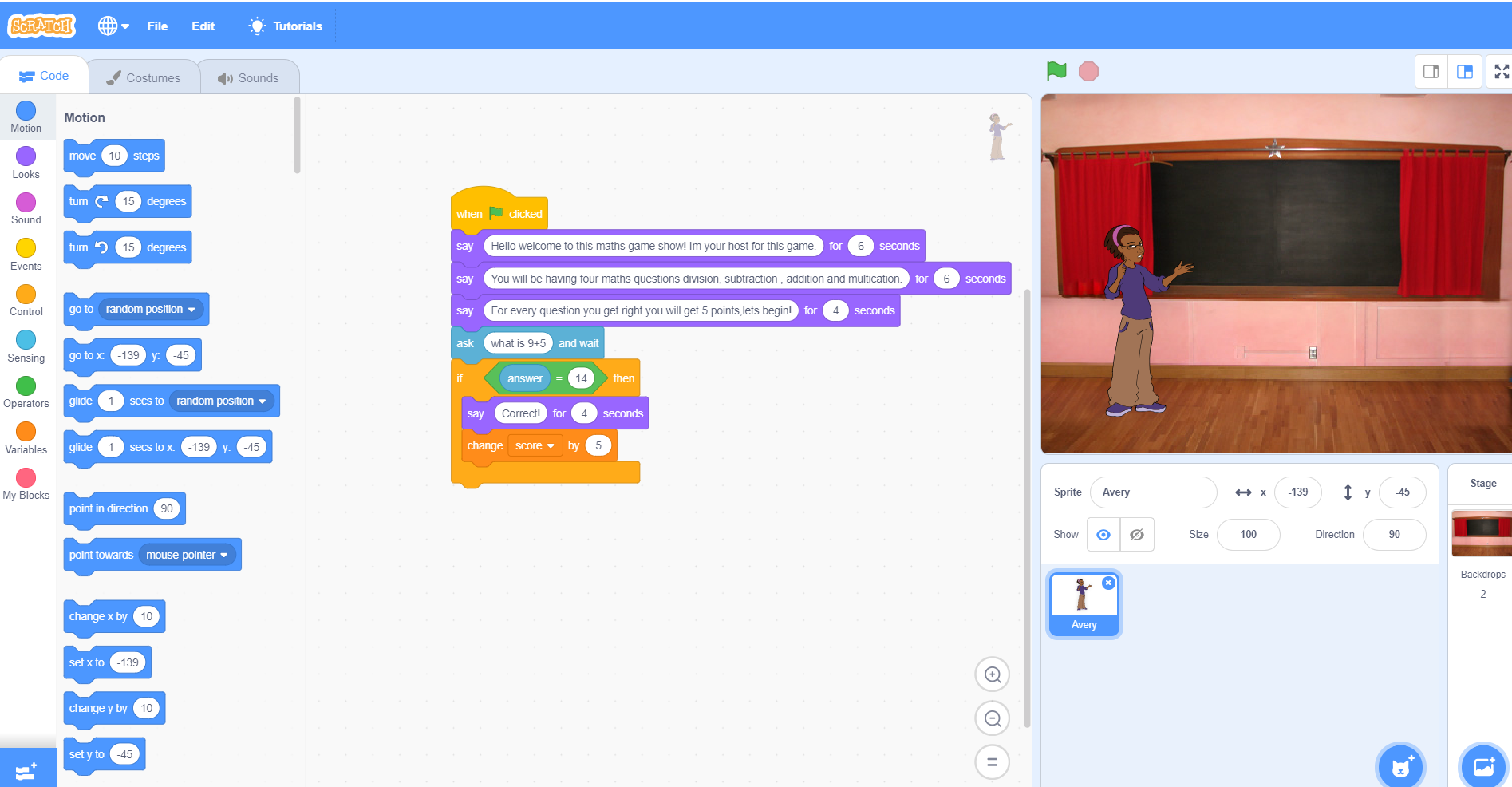This screenshot has height=787, width=1512.
Task: Hide the sprite with crossed eye
Action: click(x=1137, y=535)
